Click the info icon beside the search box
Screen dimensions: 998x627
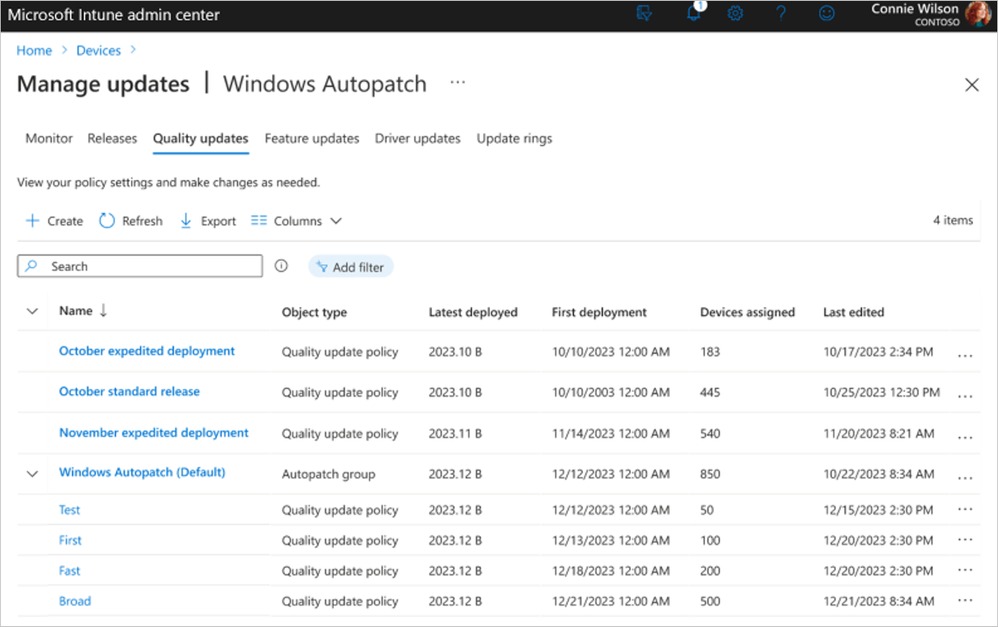coord(281,265)
